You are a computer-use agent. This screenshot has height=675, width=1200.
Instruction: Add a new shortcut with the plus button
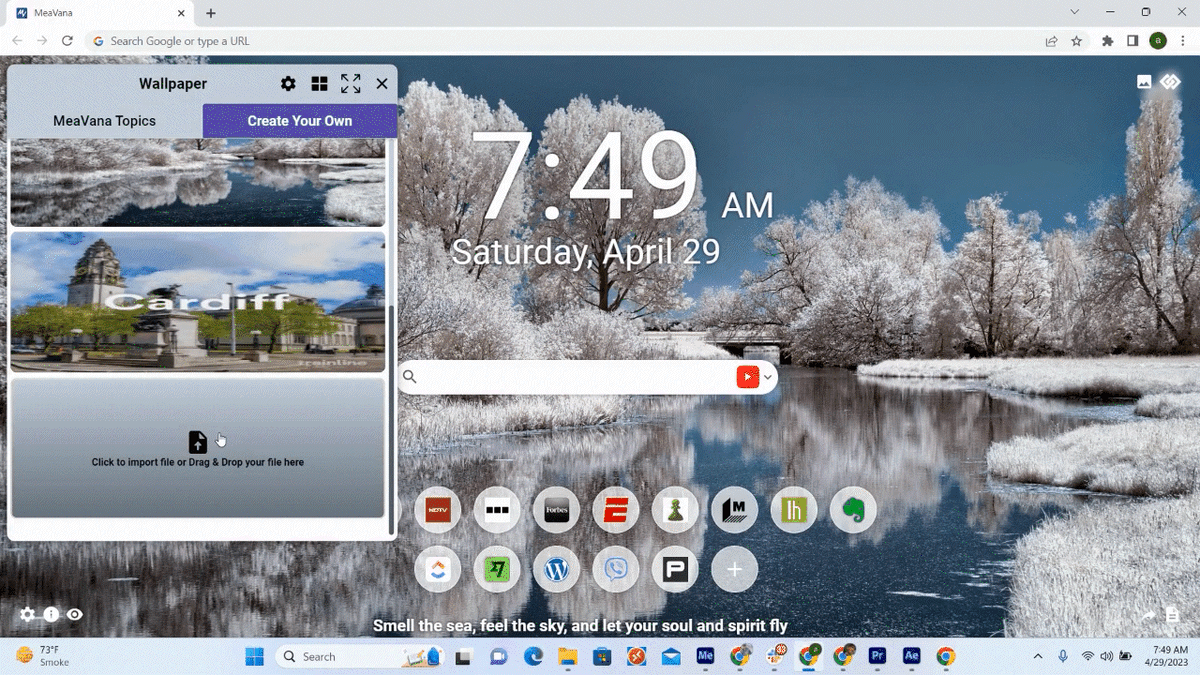pyautogui.click(x=734, y=569)
